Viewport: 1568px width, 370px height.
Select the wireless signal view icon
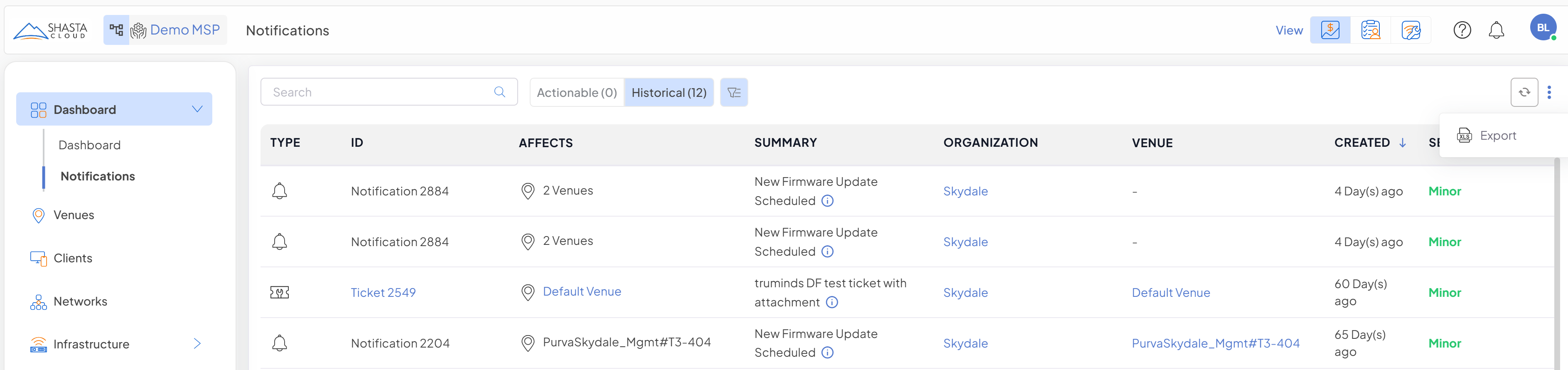coord(1411,30)
